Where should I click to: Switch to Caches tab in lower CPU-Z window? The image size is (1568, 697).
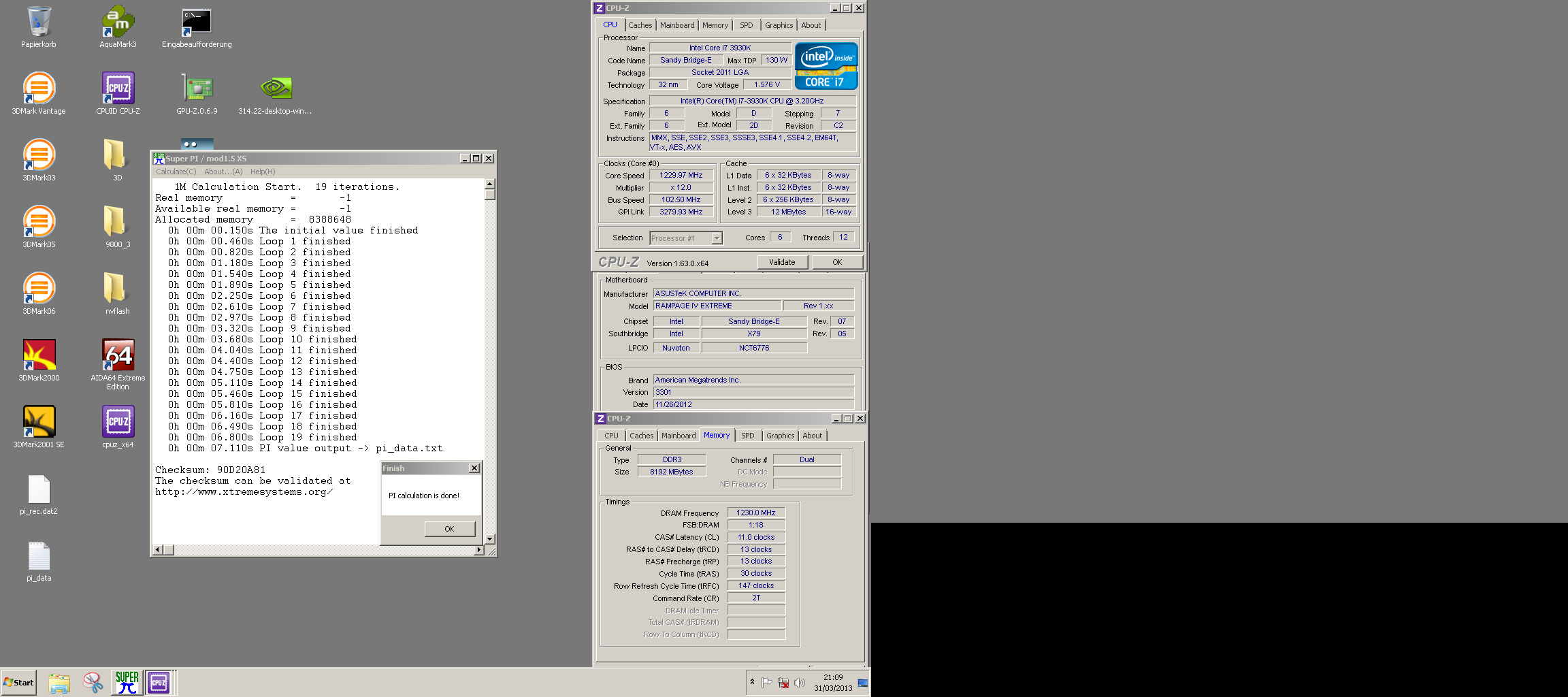point(641,436)
